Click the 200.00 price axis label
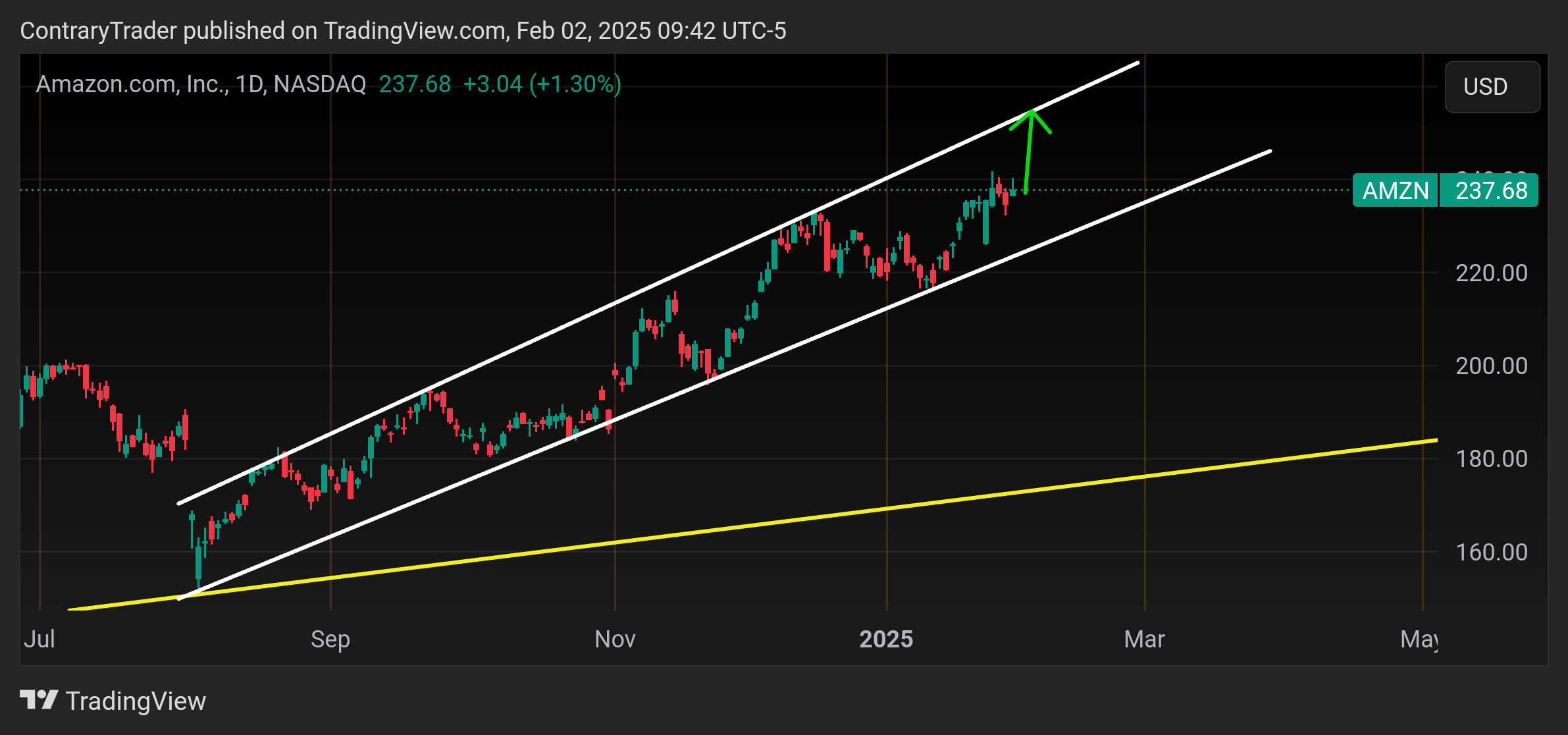Screen dimensions: 1568x735 point(1492,366)
